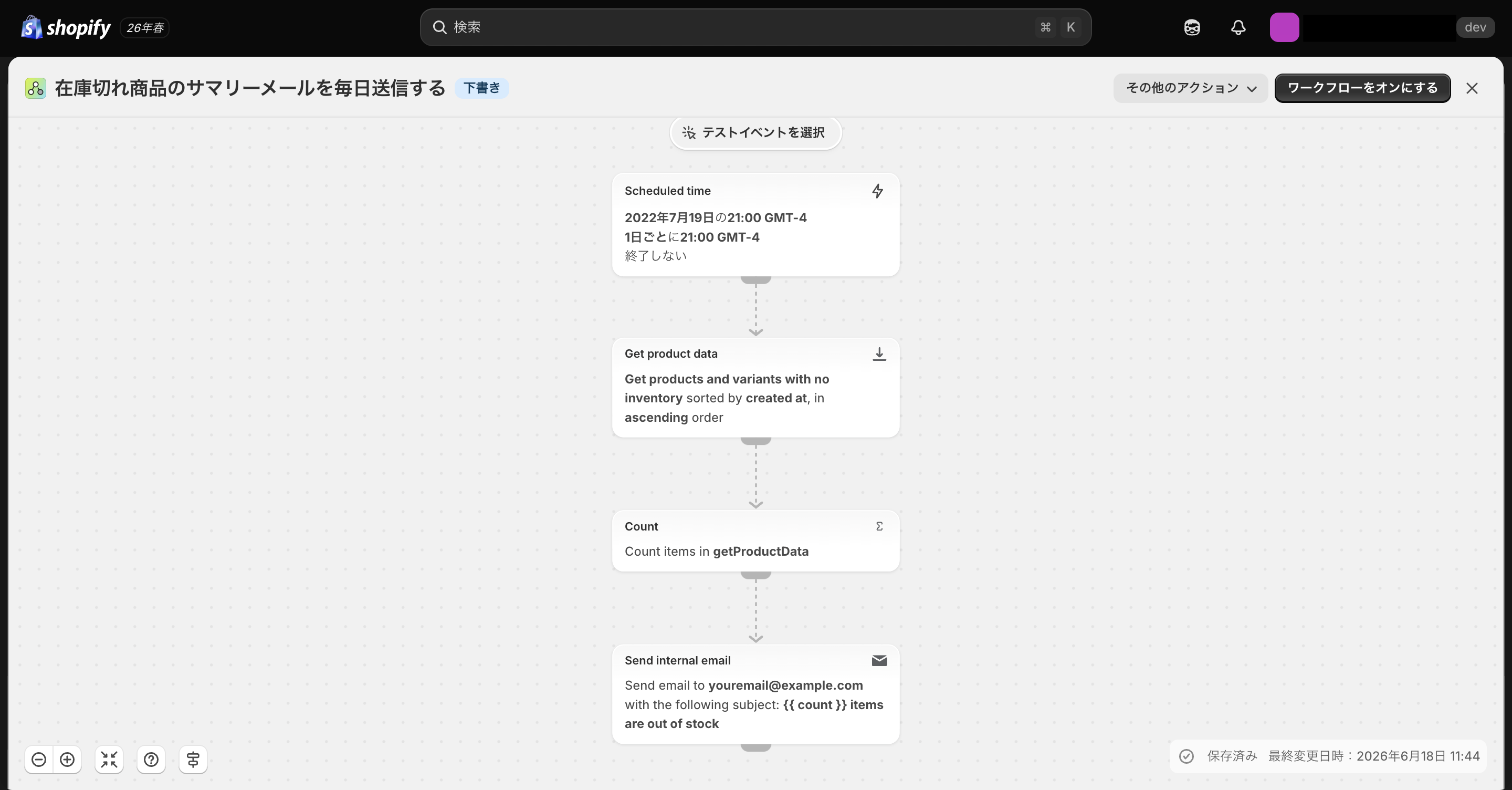Fit workflow to screen icon
This screenshot has height=790, width=1512.
tap(109, 760)
